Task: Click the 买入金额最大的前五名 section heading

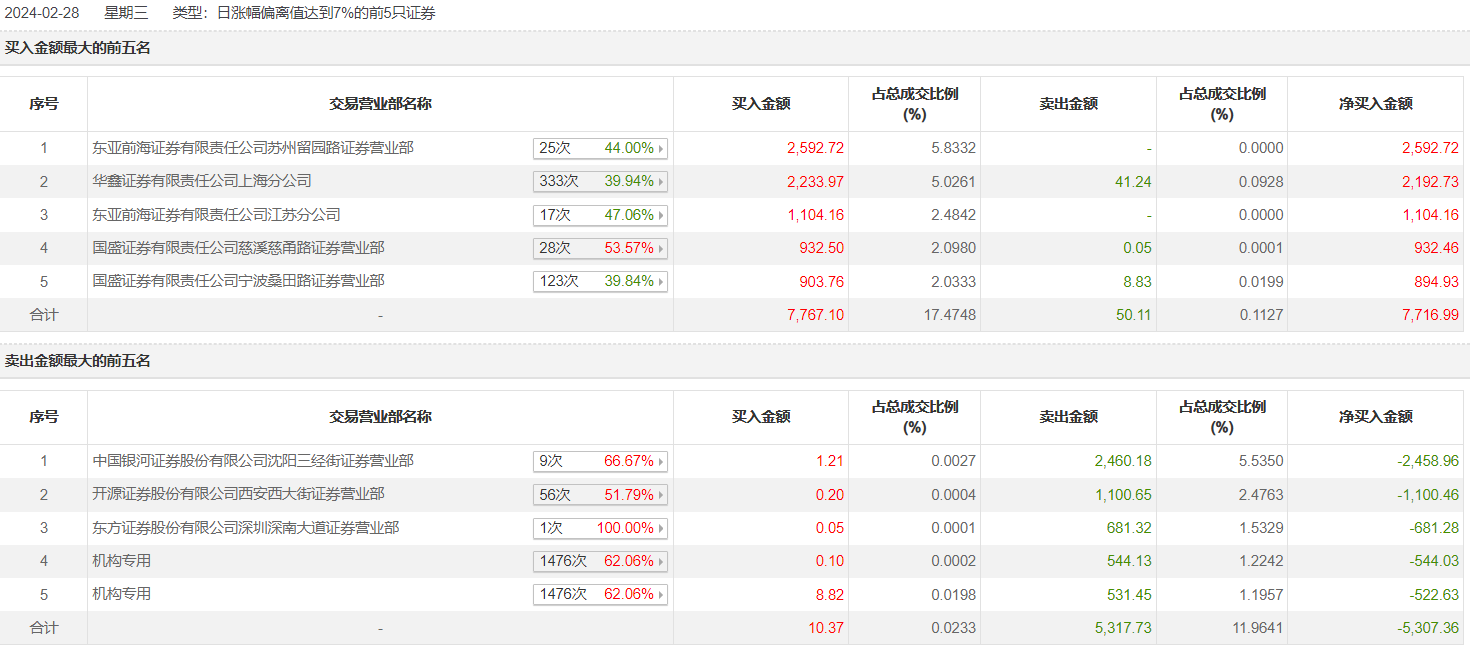Action: click(77, 47)
